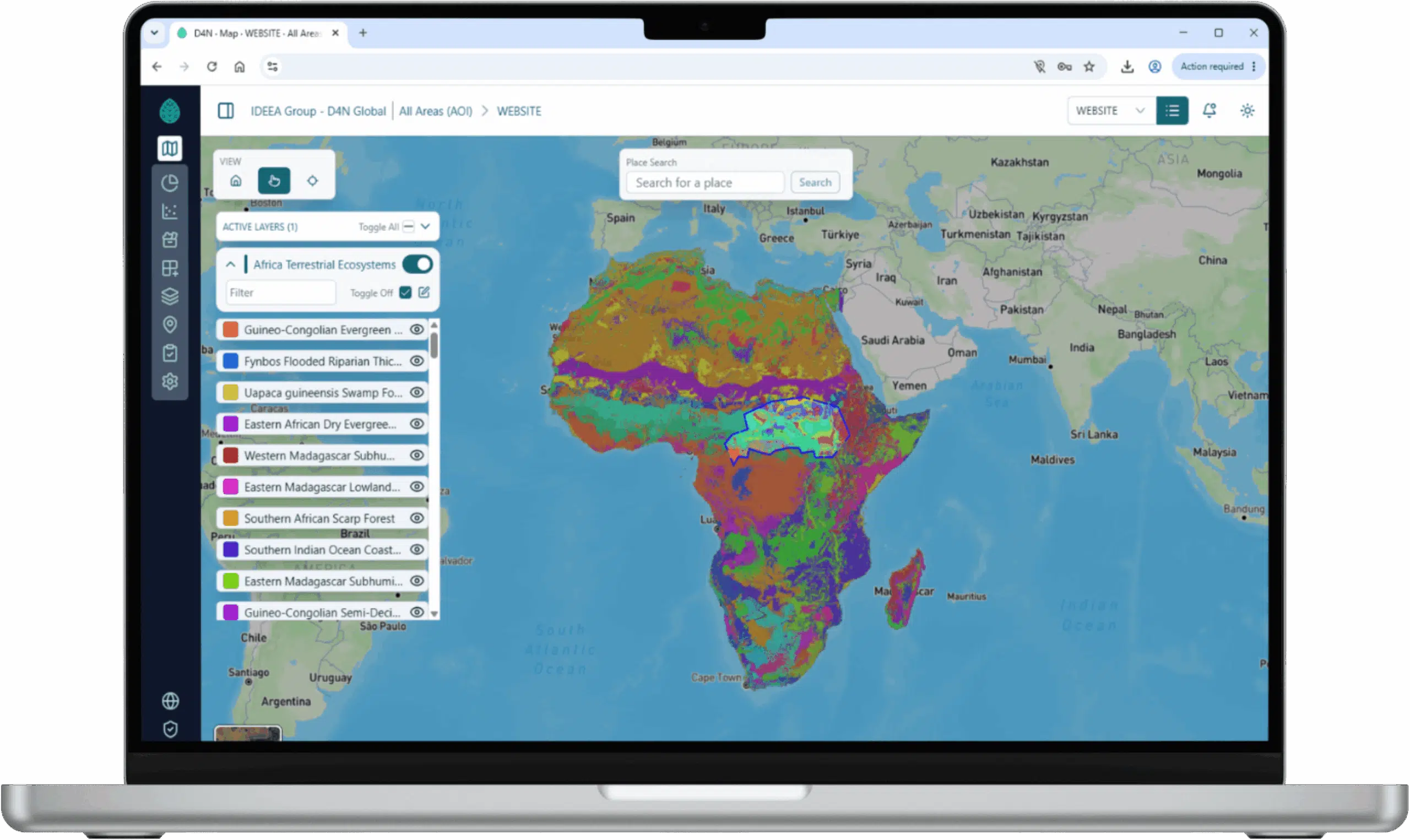Screen dimensions: 1410x840
Task: Open the package box sidebar icon
Action: [x=170, y=240]
